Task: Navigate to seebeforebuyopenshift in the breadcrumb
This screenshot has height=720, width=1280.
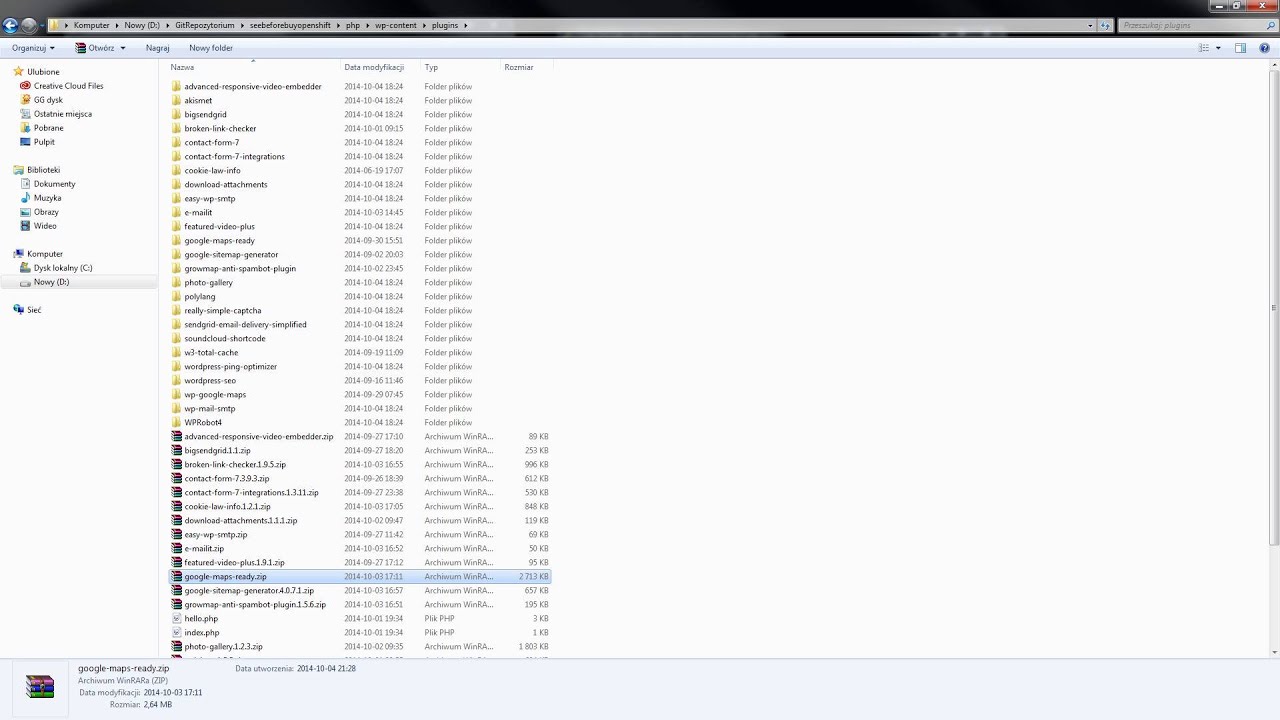Action: [x=290, y=25]
